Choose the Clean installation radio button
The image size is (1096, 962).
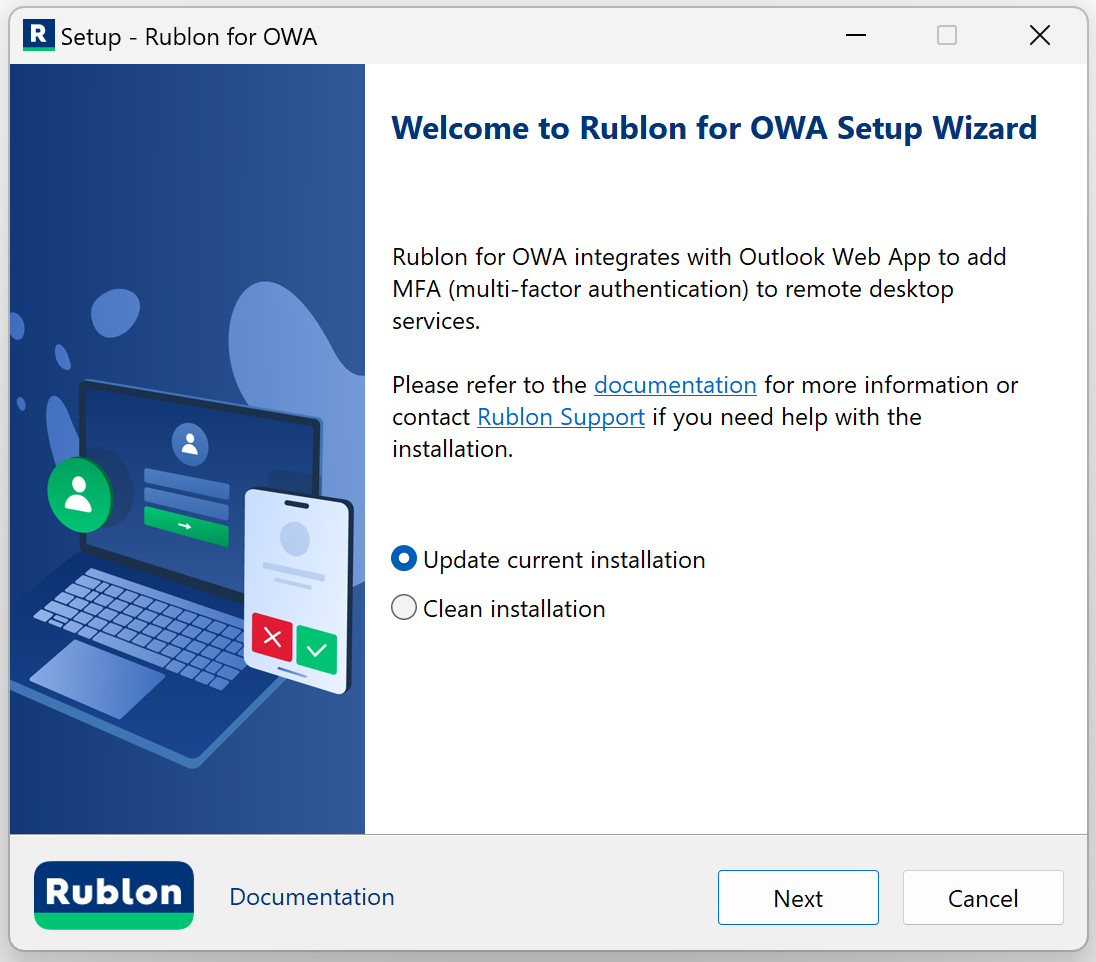pos(404,608)
